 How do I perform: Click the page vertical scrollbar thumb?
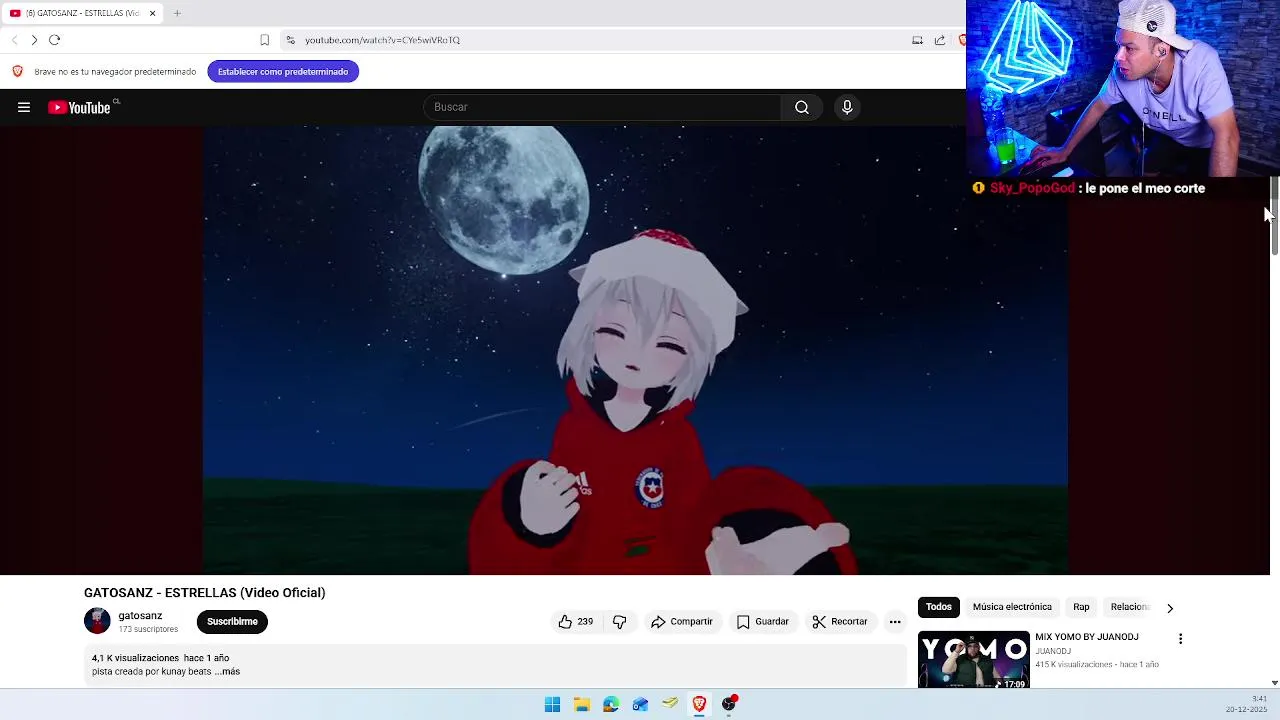[x=1275, y=216]
